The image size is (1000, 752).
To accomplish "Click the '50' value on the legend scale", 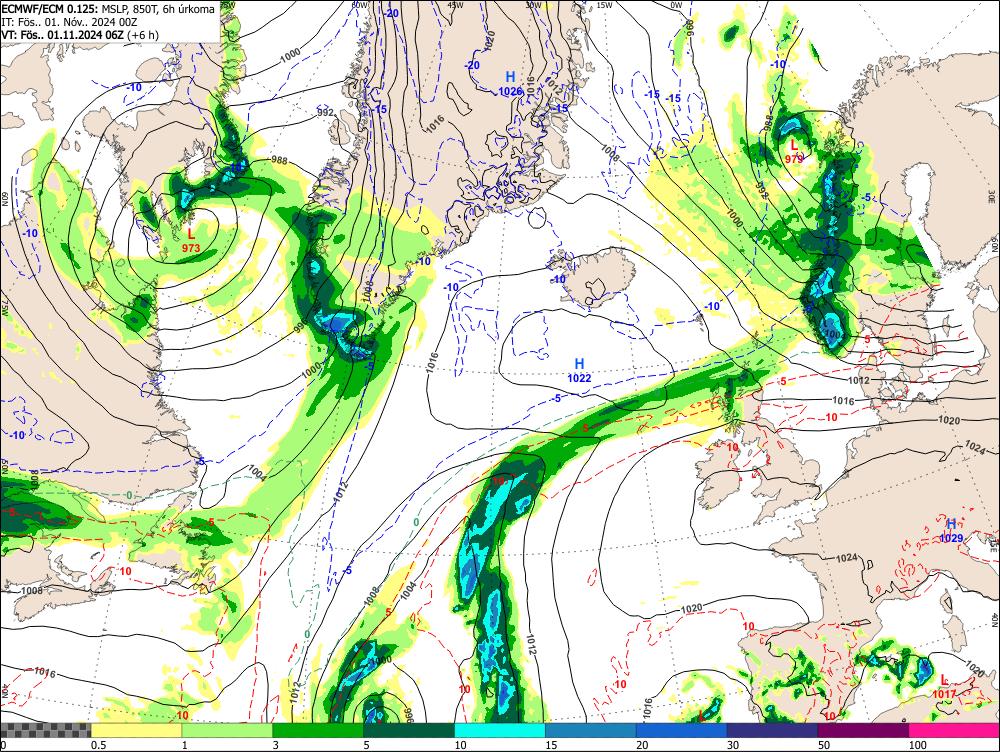I will [824, 745].
